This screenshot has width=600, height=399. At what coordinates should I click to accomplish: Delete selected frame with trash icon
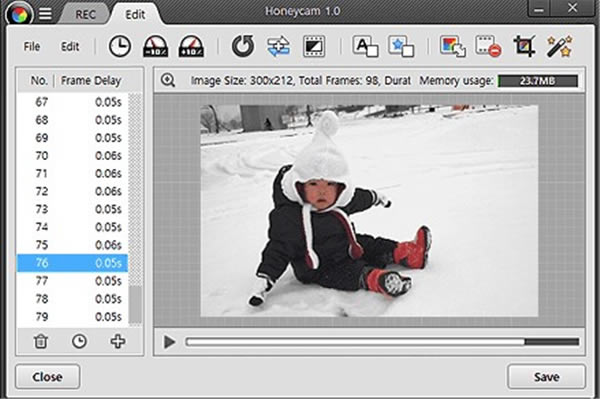pos(41,341)
